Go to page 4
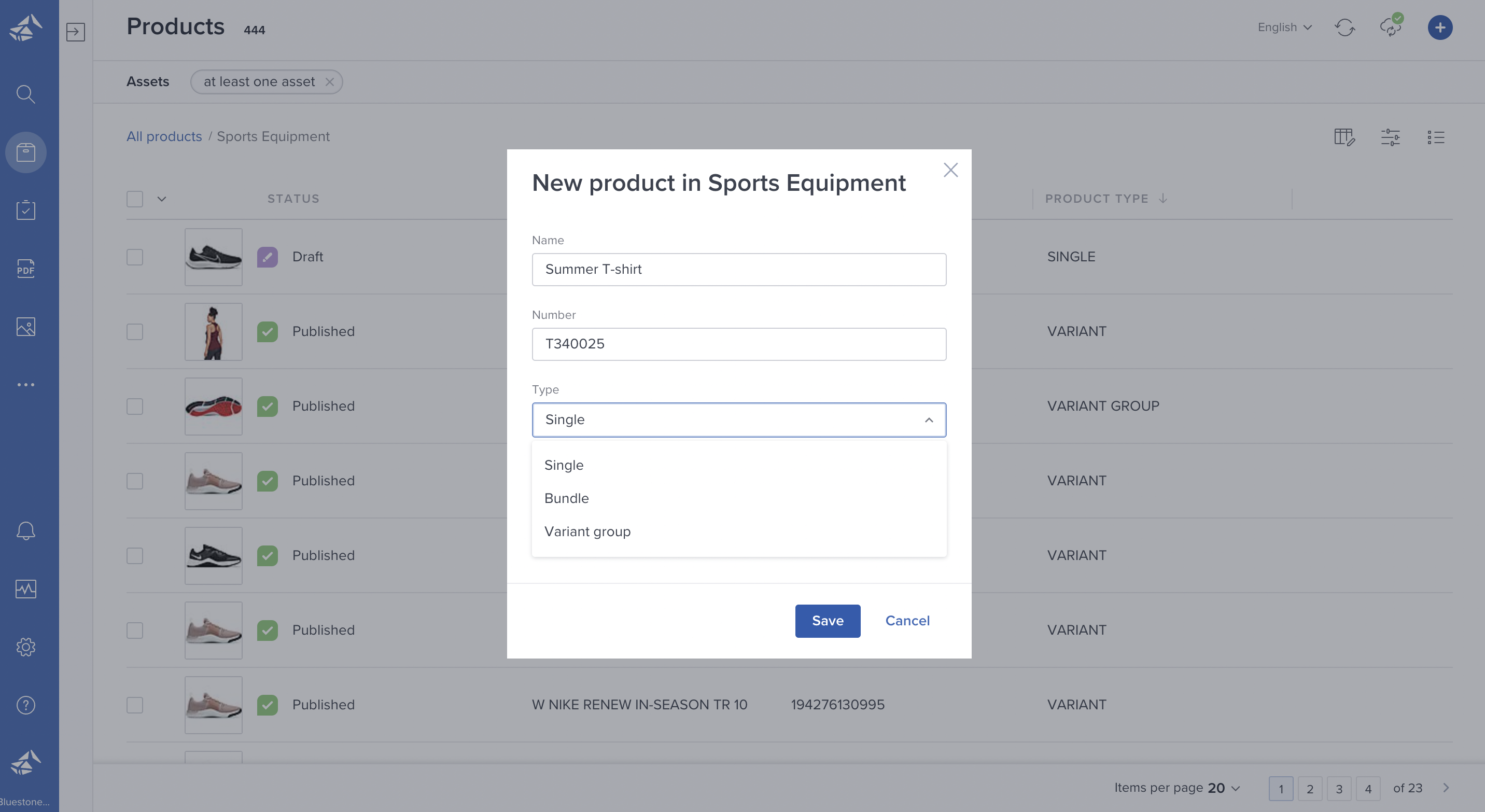Image resolution: width=1485 pixels, height=812 pixels. click(x=1368, y=788)
